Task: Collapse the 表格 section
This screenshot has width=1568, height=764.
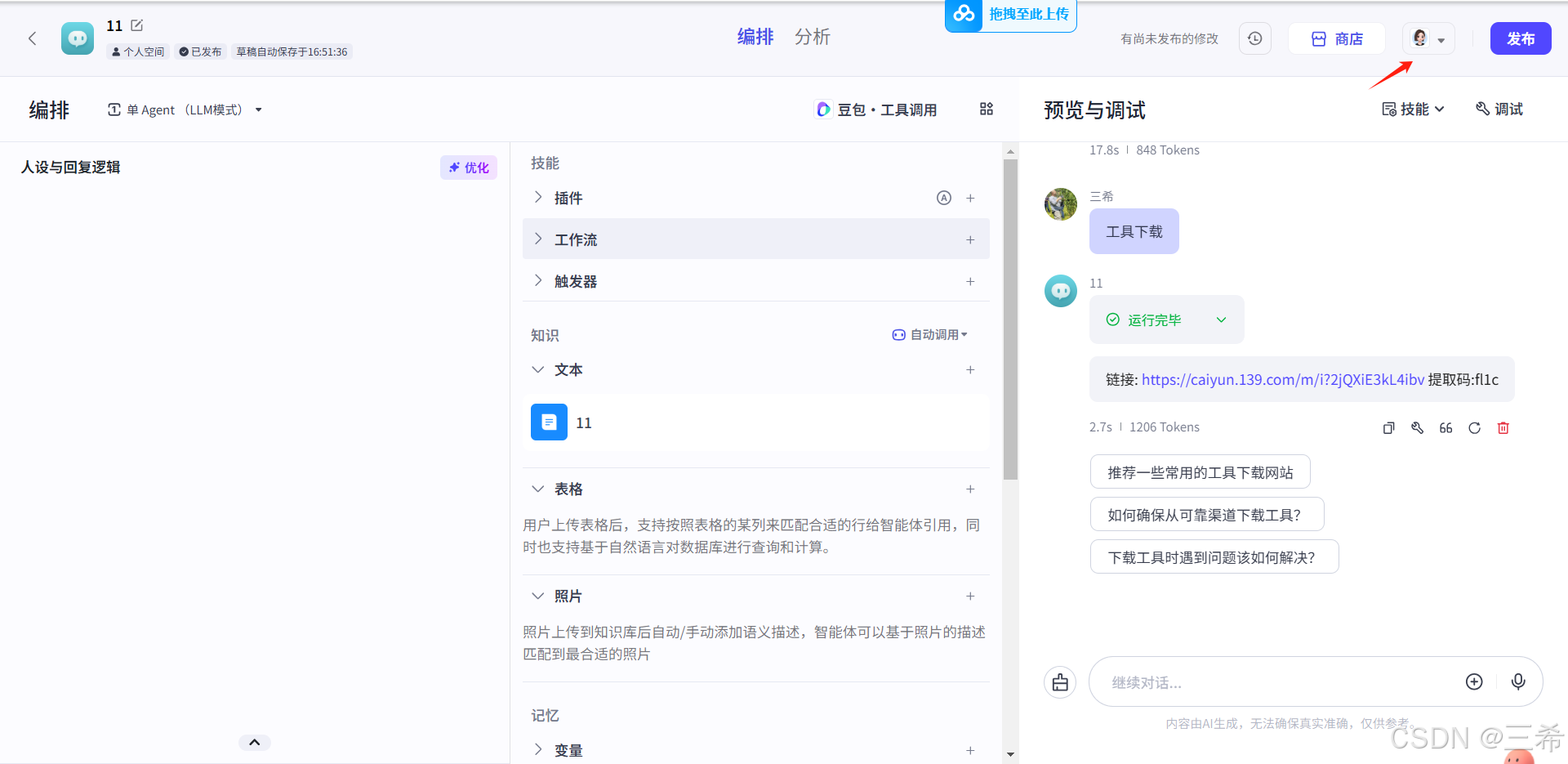Action: click(538, 489)
